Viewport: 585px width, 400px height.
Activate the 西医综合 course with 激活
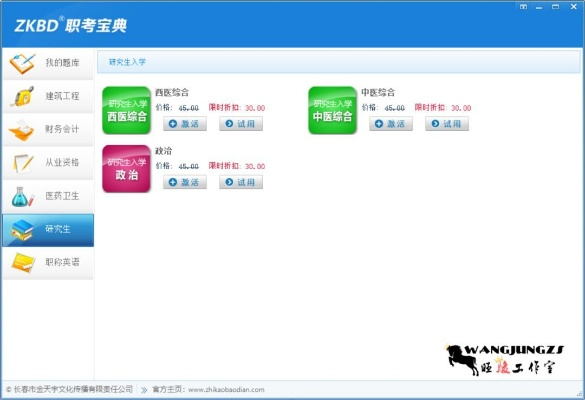coord(185,124)
